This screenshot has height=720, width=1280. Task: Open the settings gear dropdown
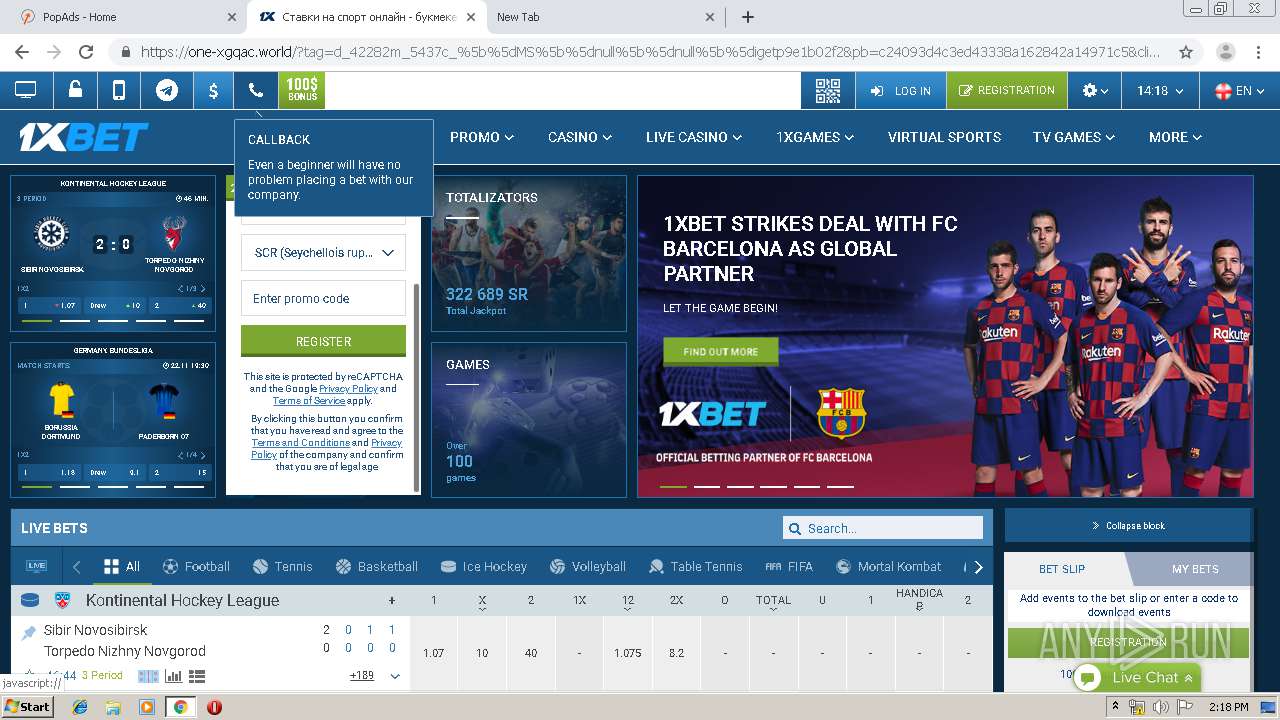[1095, 91]
